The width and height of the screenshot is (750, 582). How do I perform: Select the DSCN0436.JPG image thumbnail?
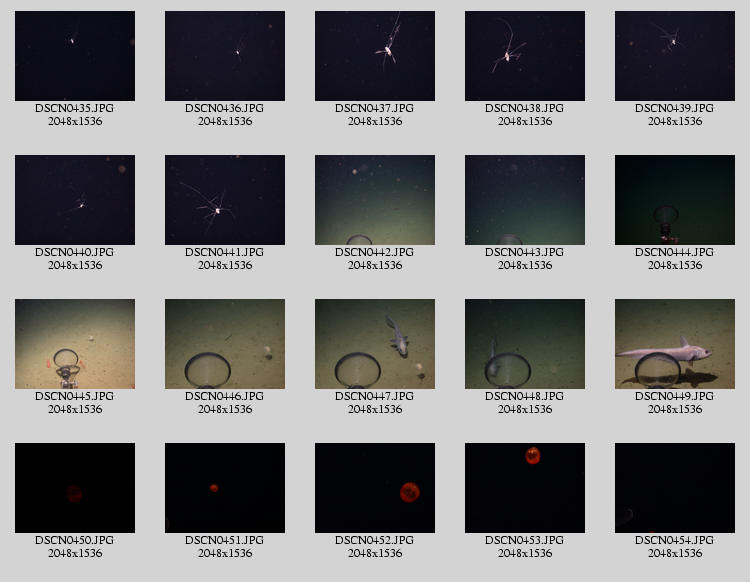pyautogui.click(x=225, y=56)
